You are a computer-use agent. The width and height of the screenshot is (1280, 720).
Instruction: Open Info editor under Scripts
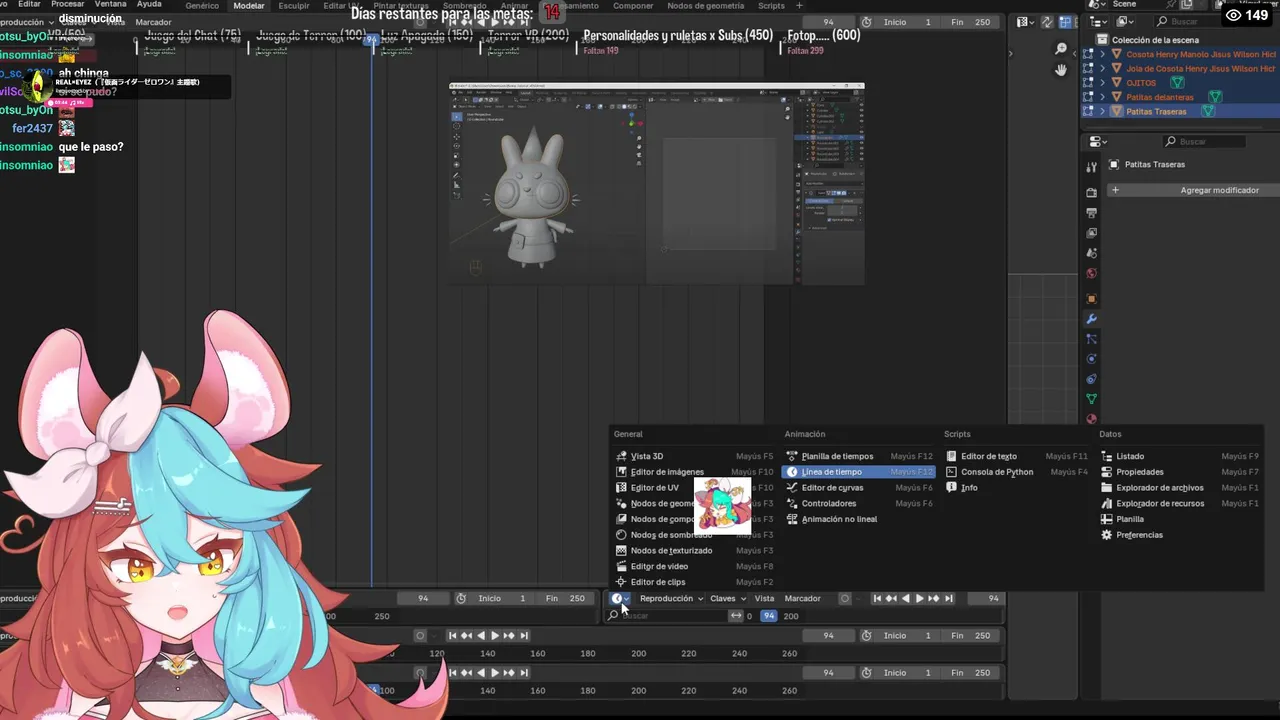(1017, 488)
